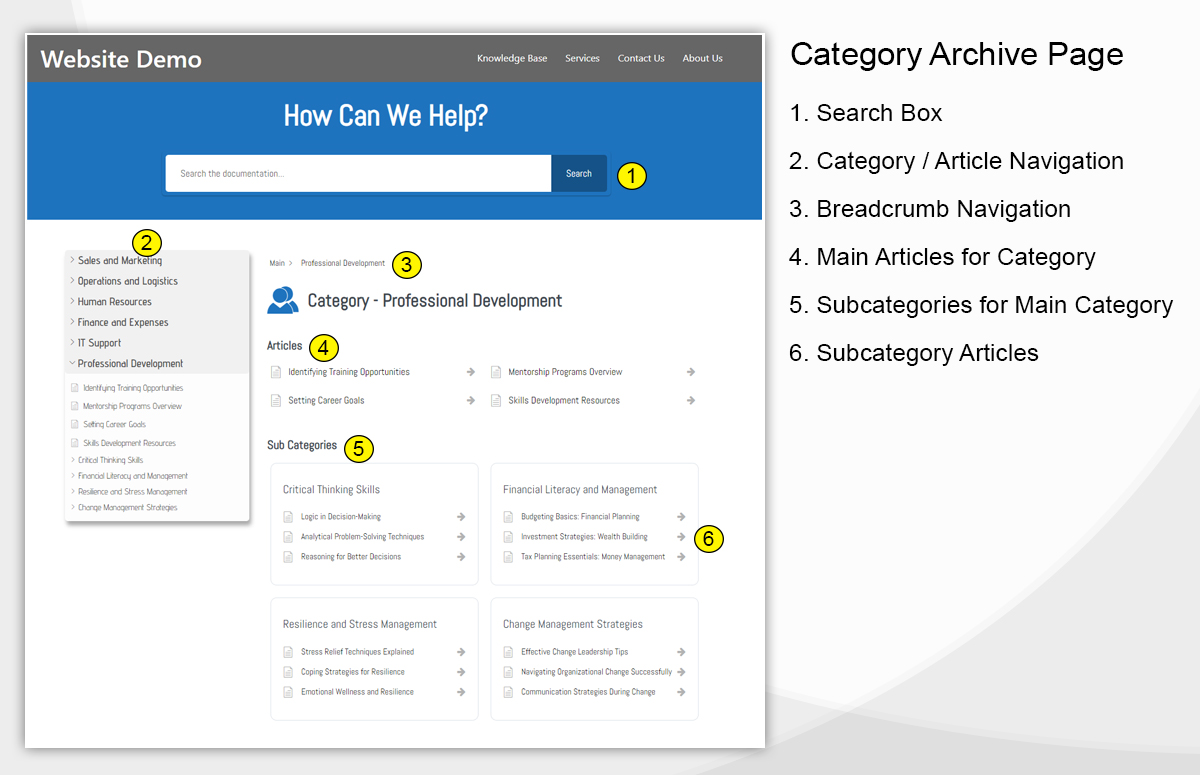
Task: Click document icon for Budgeting Basics article
Action: 508,517
